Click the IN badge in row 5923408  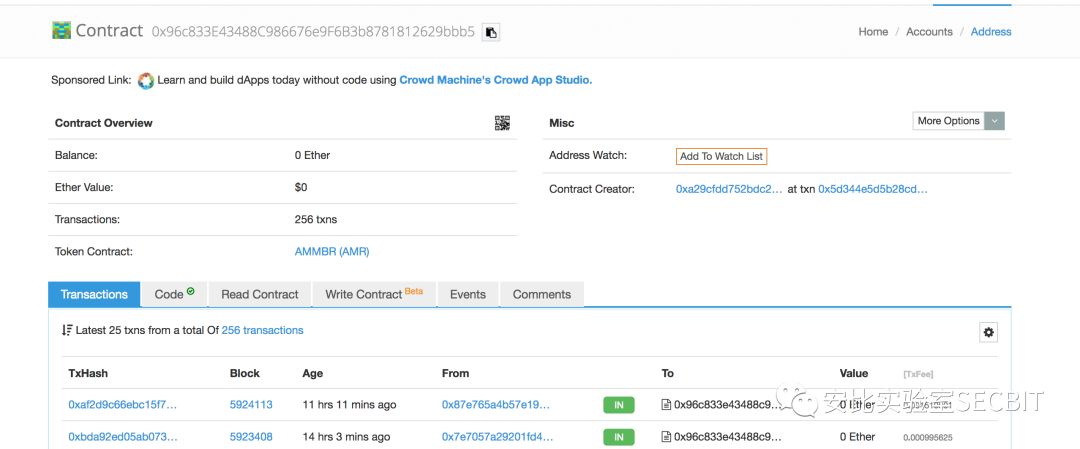[619, 437]
